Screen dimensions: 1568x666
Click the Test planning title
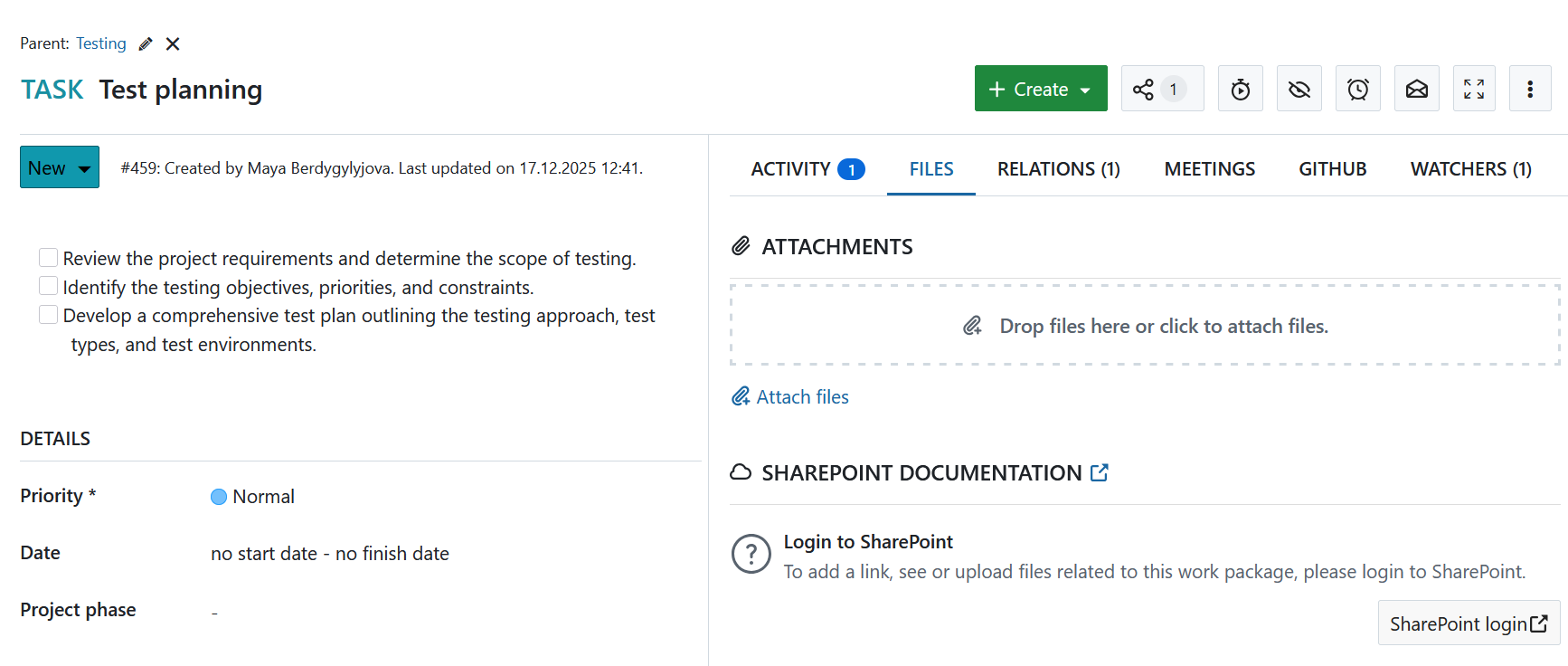tap(181, 90)
